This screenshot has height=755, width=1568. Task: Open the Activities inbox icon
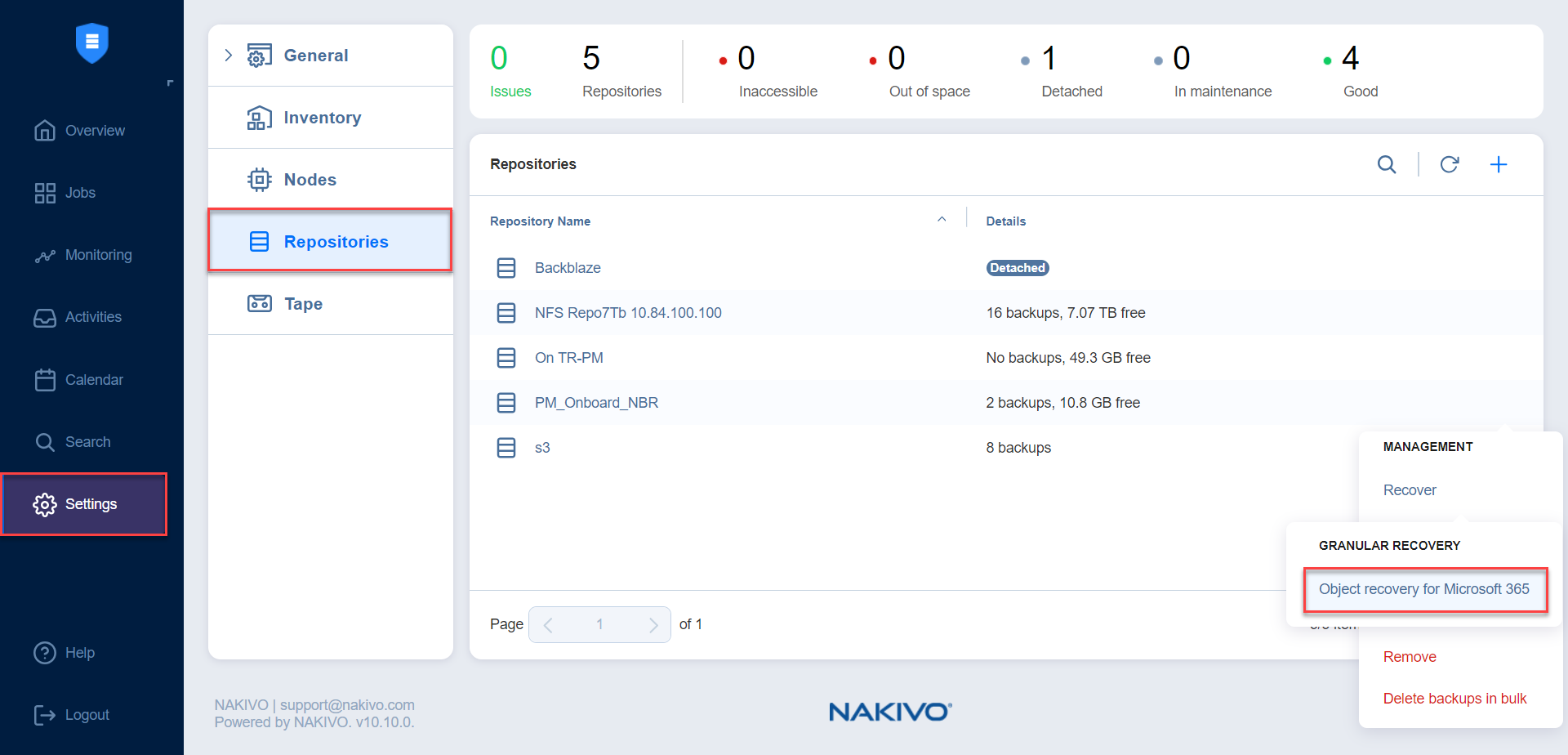tap(45, 318)
